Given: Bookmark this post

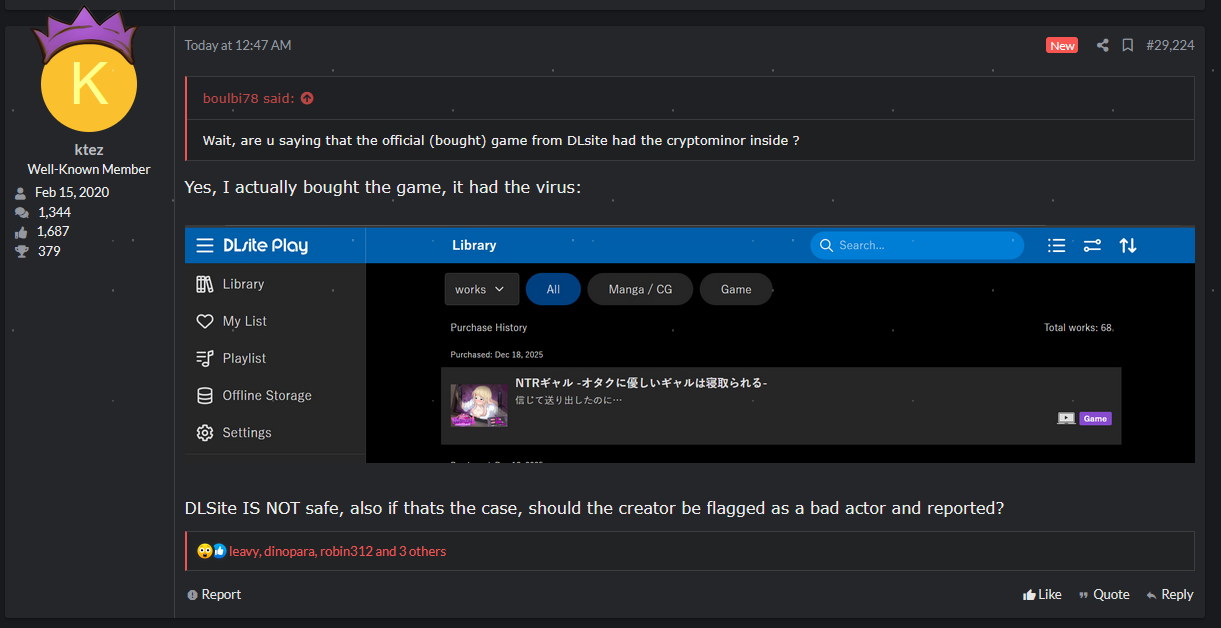Looking at the screenshot, I should [1127, 45].
